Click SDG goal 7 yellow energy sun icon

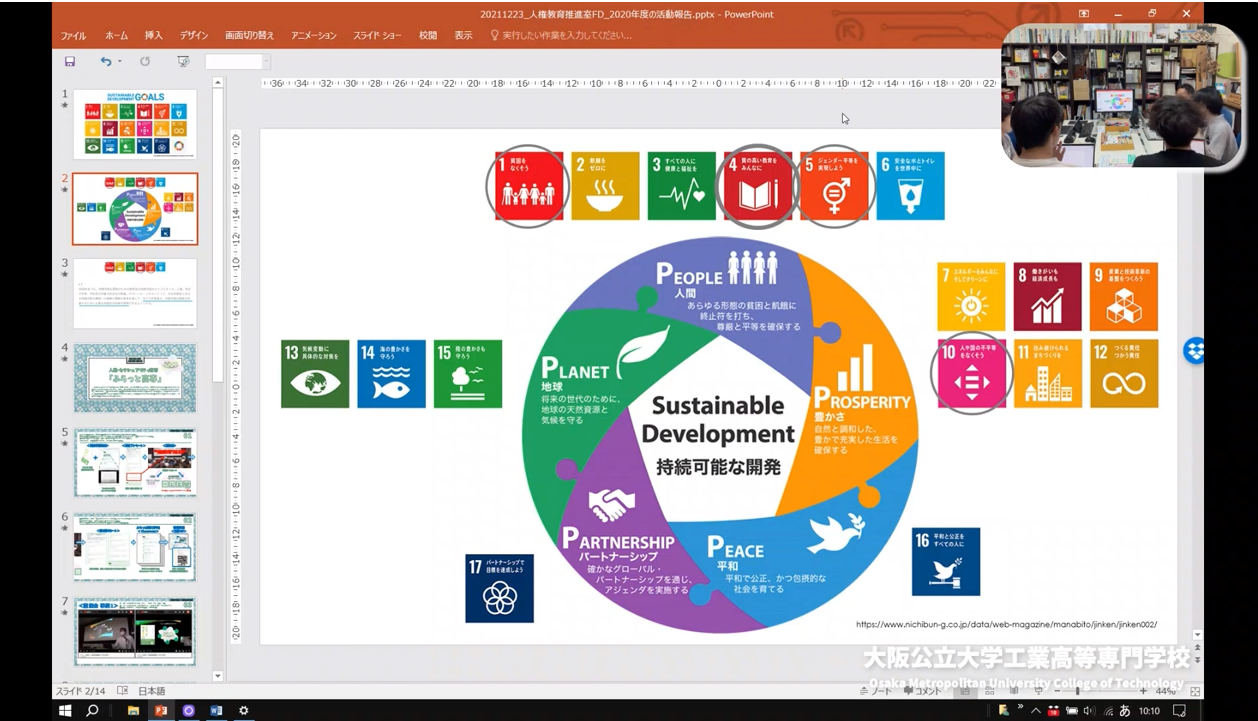(x=971, y=297)
